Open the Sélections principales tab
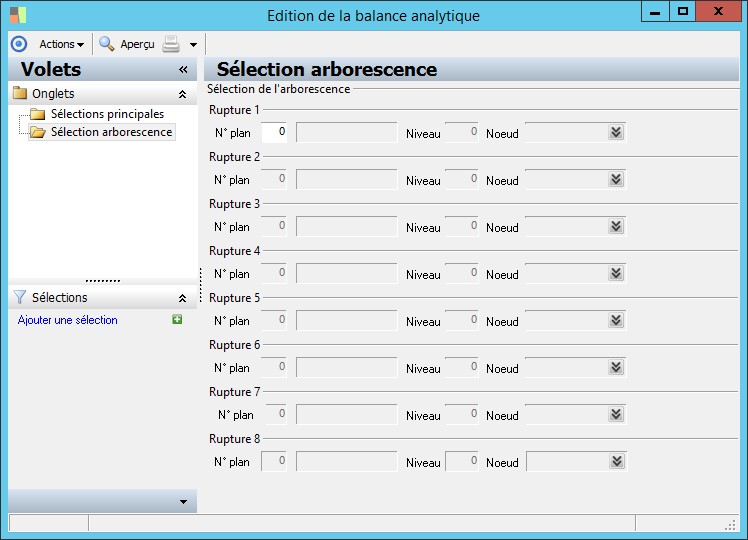Image resolution: width=748 pixels, height=540 pixels. 107,114
